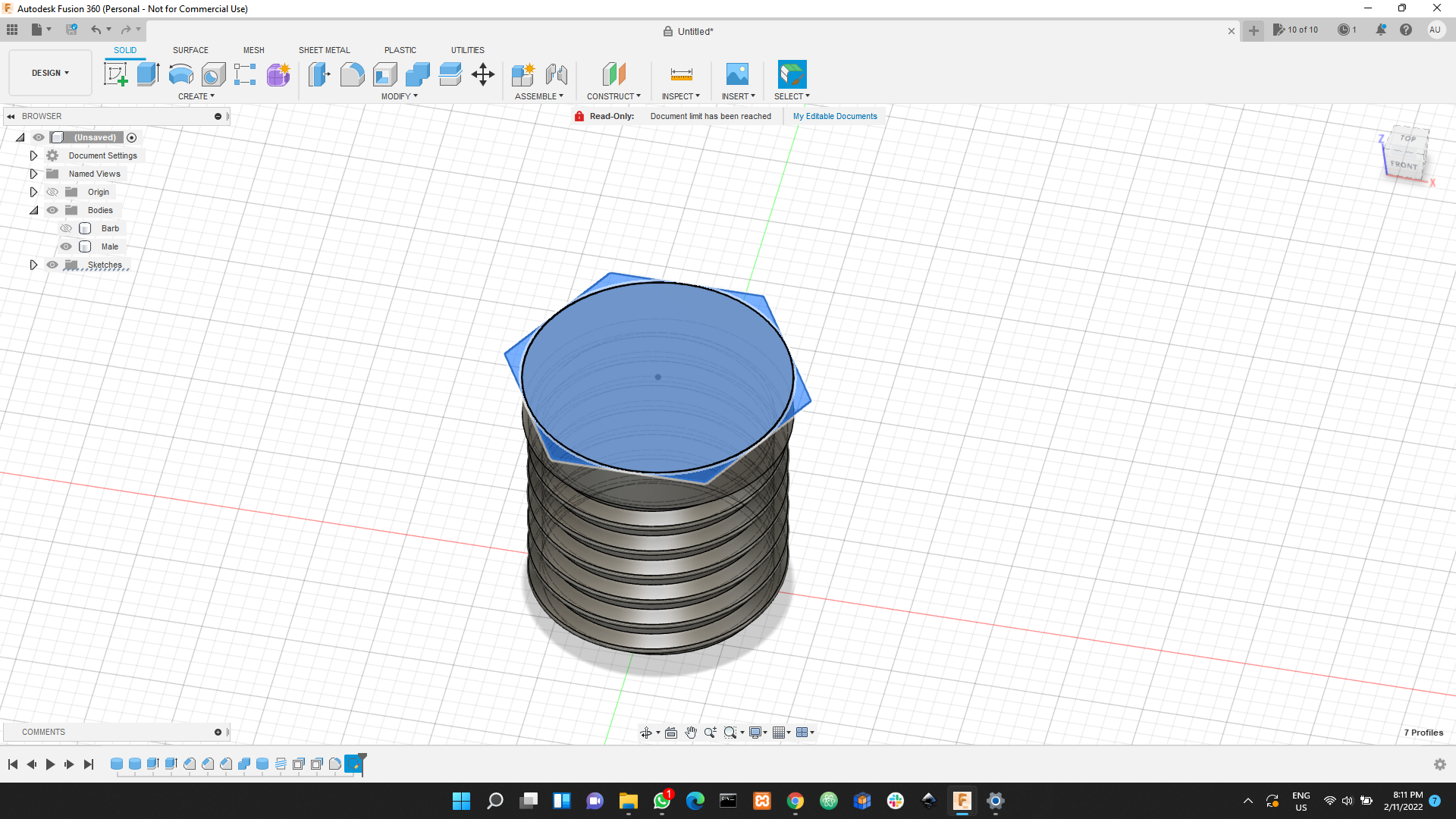
Task: Switch to the Sheet Metal tab
Action: [x=324, y=50]
